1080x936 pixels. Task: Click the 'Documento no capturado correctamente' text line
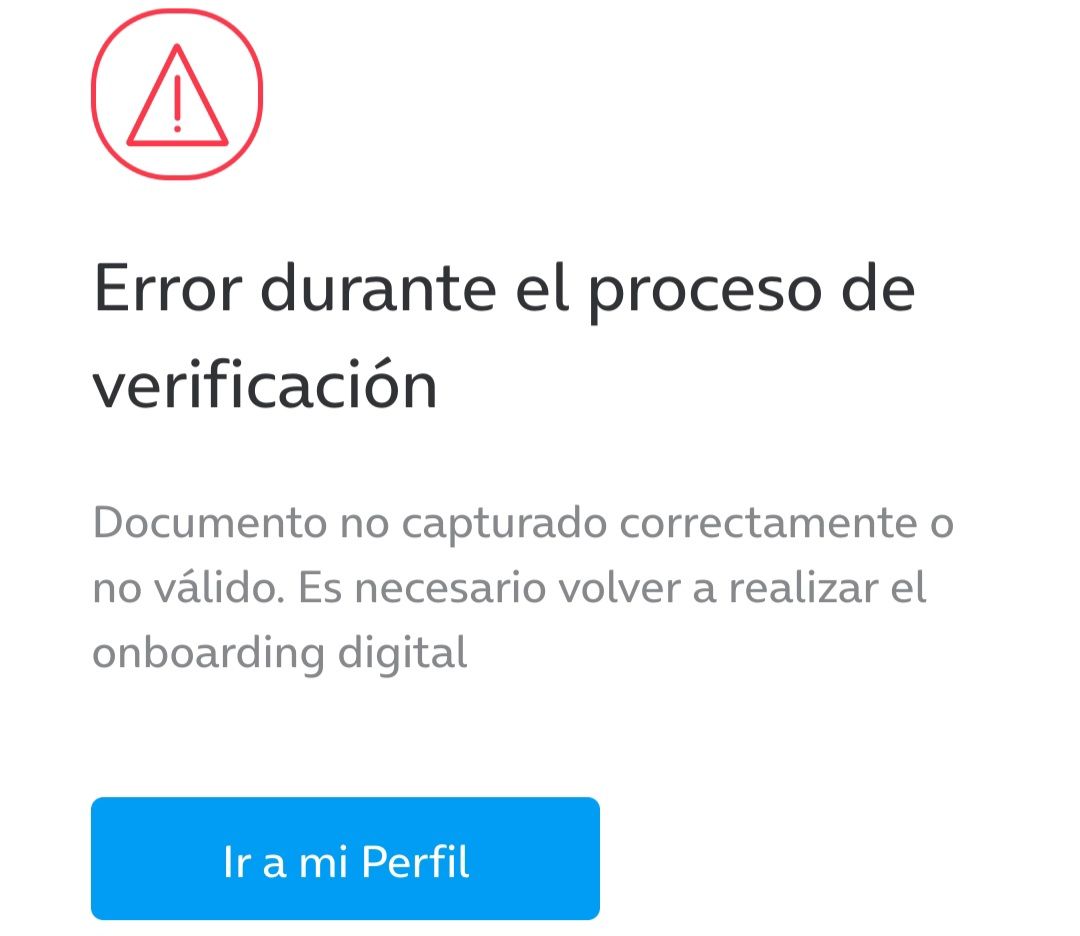coord(505,523)
